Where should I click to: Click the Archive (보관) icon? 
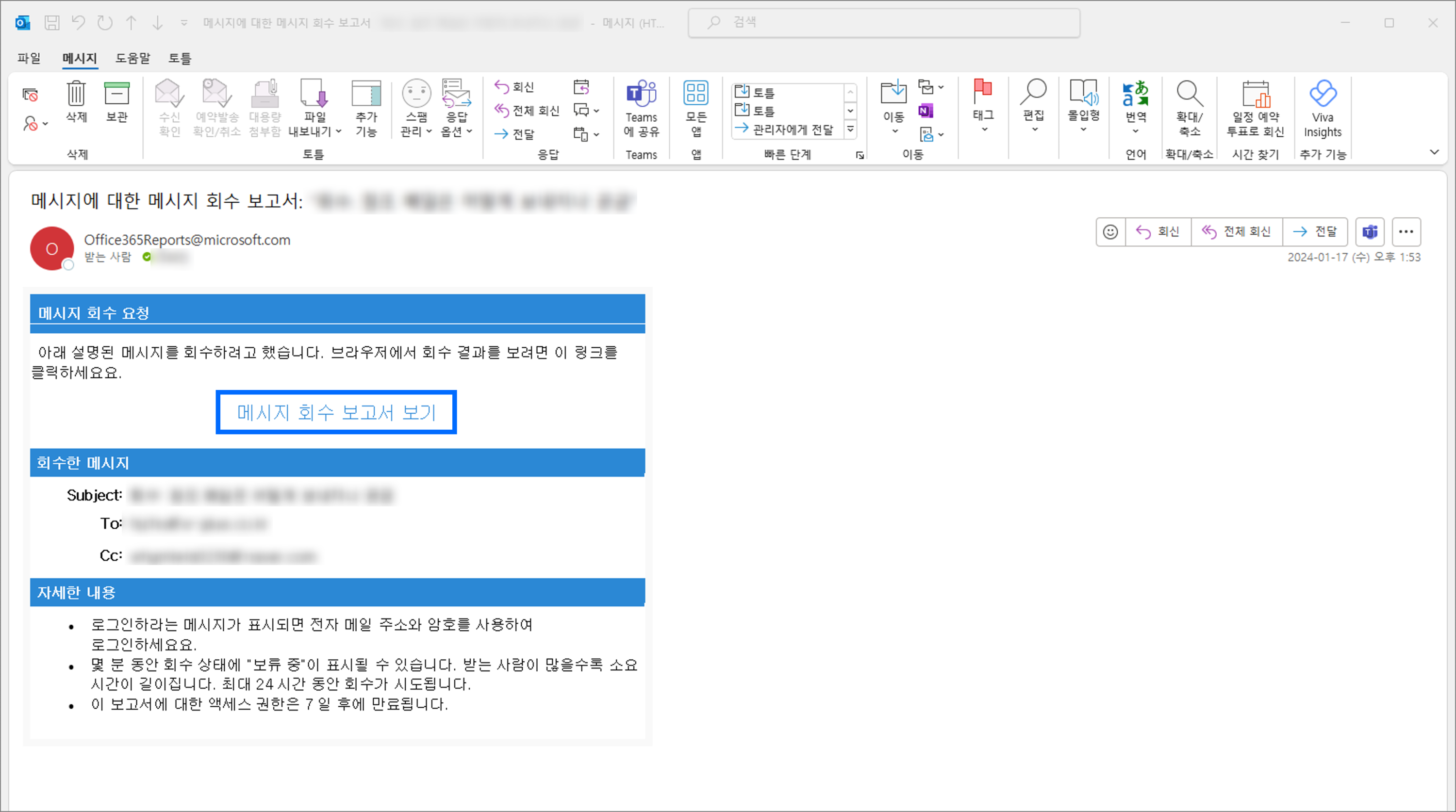(116, 94)
